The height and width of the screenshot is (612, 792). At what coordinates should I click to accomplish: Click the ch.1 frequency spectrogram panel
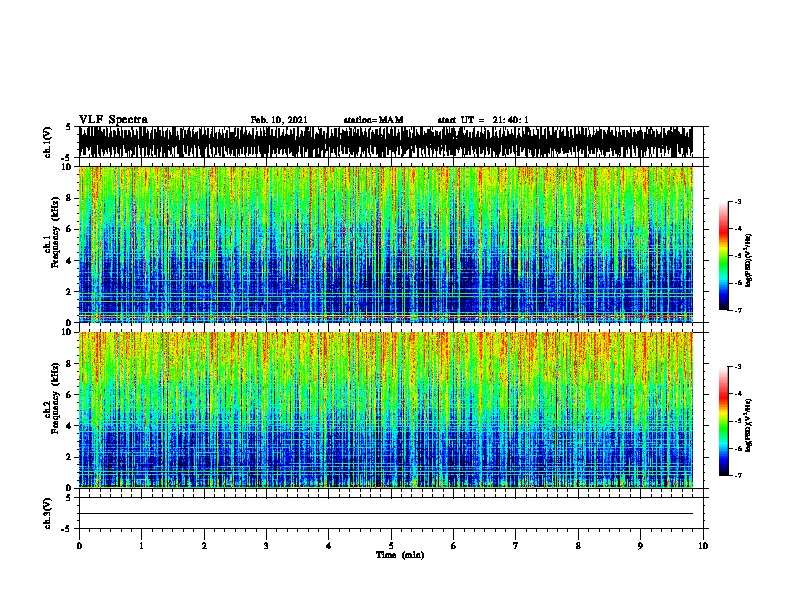(x=391, y=244)
